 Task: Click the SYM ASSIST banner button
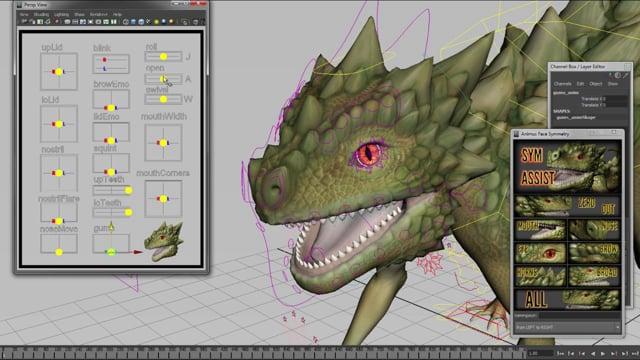[568, 167]
